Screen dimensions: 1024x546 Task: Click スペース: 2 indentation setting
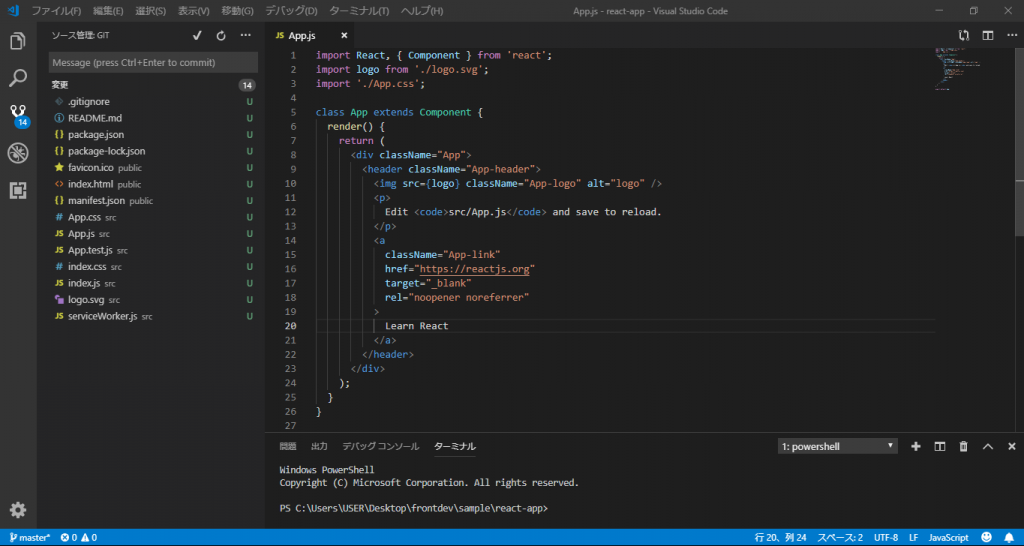(840, 538)
